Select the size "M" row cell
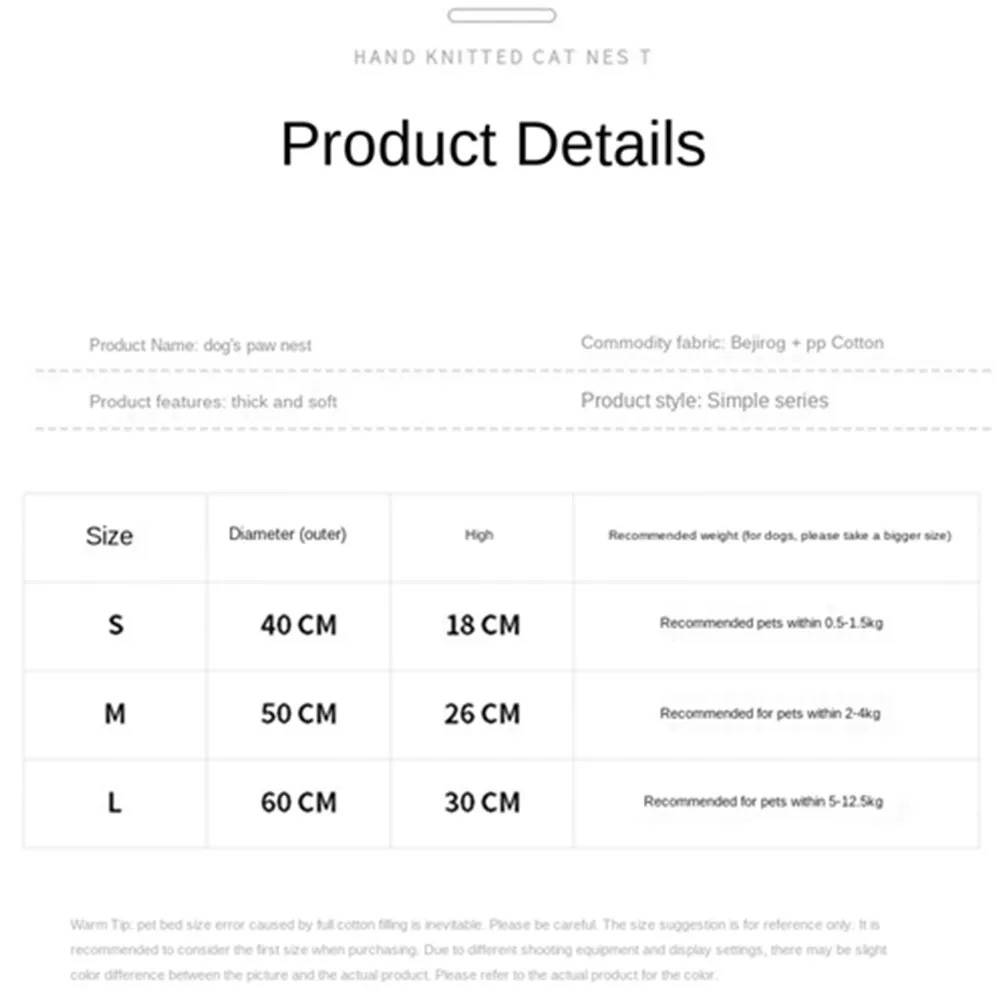The height and width of the screenshot is (1000, 1000). point(115,714)
